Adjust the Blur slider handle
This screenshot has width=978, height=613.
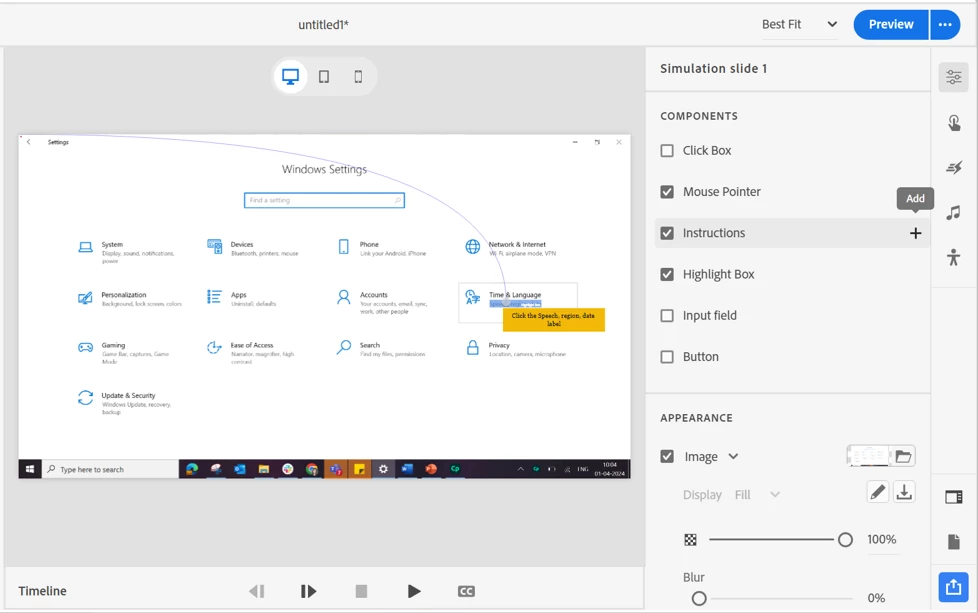pyautogui.click(x=699, y=599)
